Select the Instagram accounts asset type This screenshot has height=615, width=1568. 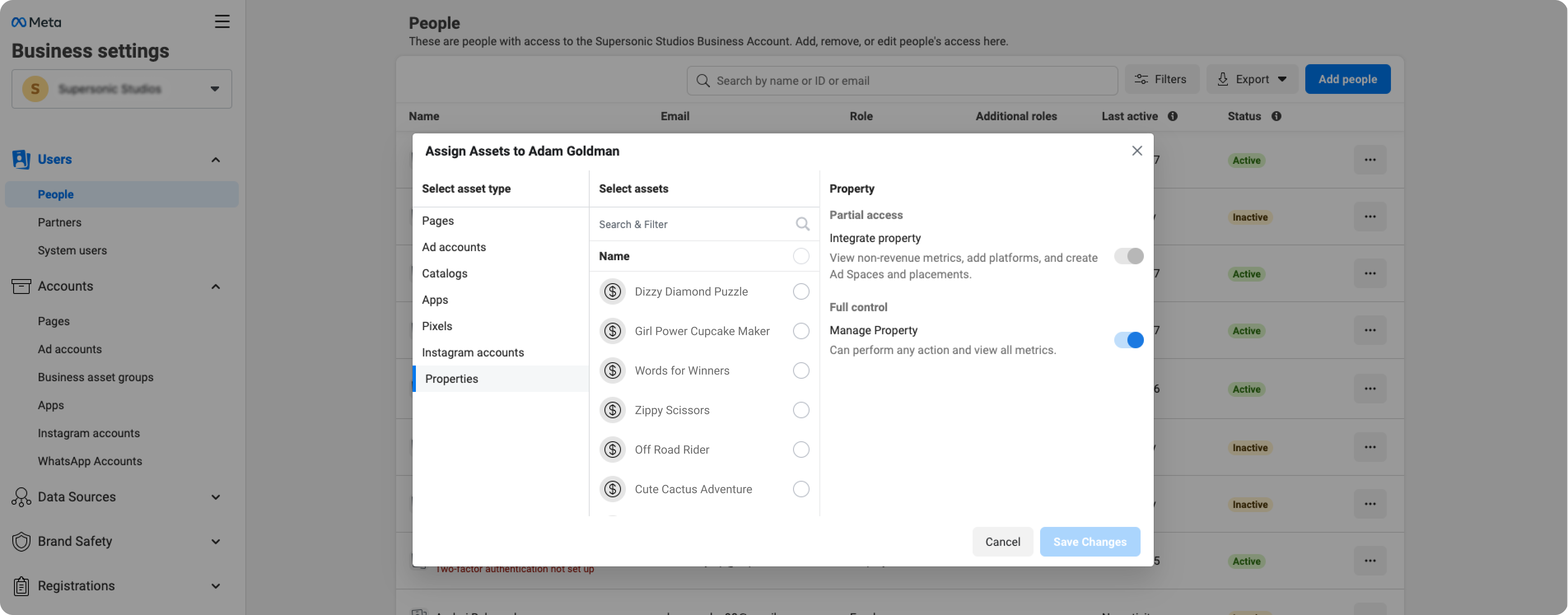473,352
